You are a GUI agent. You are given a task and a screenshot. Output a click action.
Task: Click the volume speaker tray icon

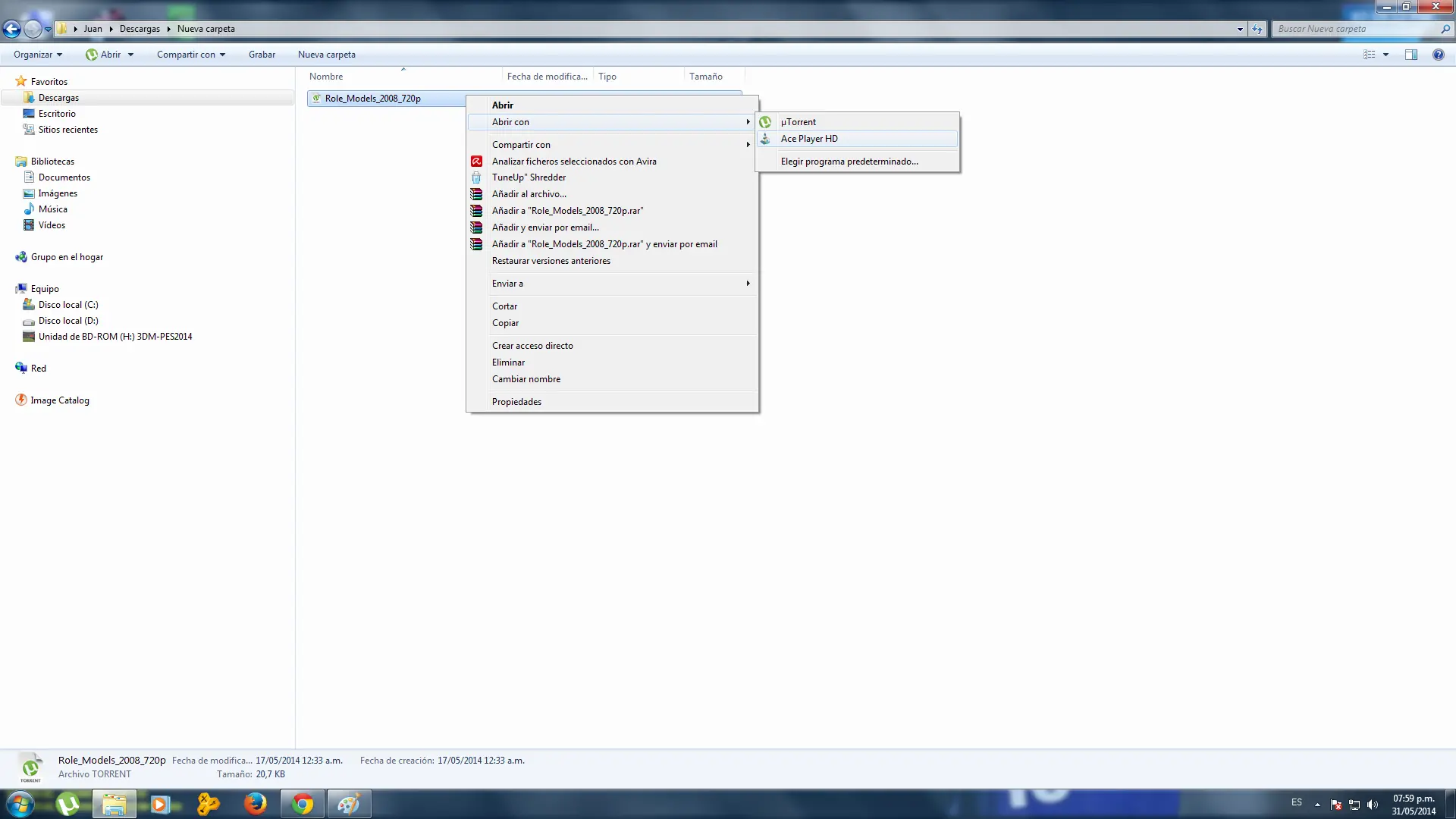pyautogui.click(x=1373, y=805)
